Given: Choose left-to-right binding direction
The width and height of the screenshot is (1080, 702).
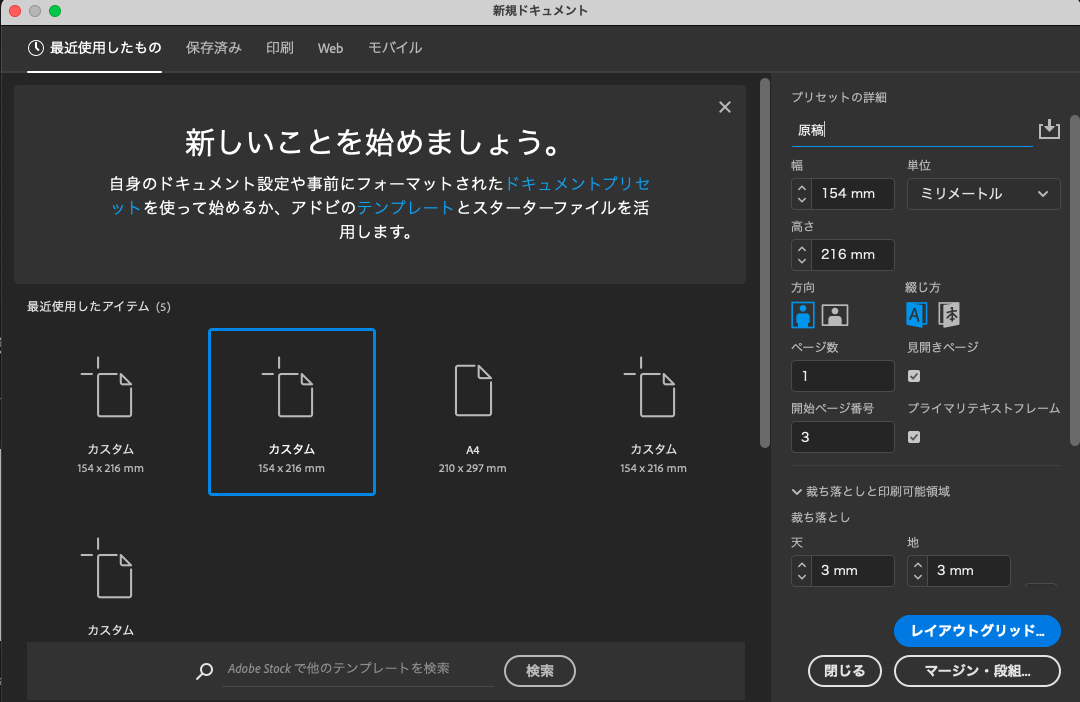Looking at the screenshot, I should click(x=916, y=314).
